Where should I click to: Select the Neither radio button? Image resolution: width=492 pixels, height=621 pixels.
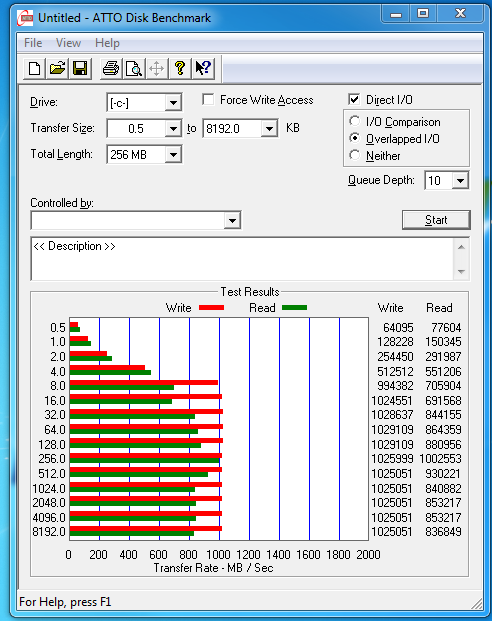pyautogui.click(x=355, y=155)
